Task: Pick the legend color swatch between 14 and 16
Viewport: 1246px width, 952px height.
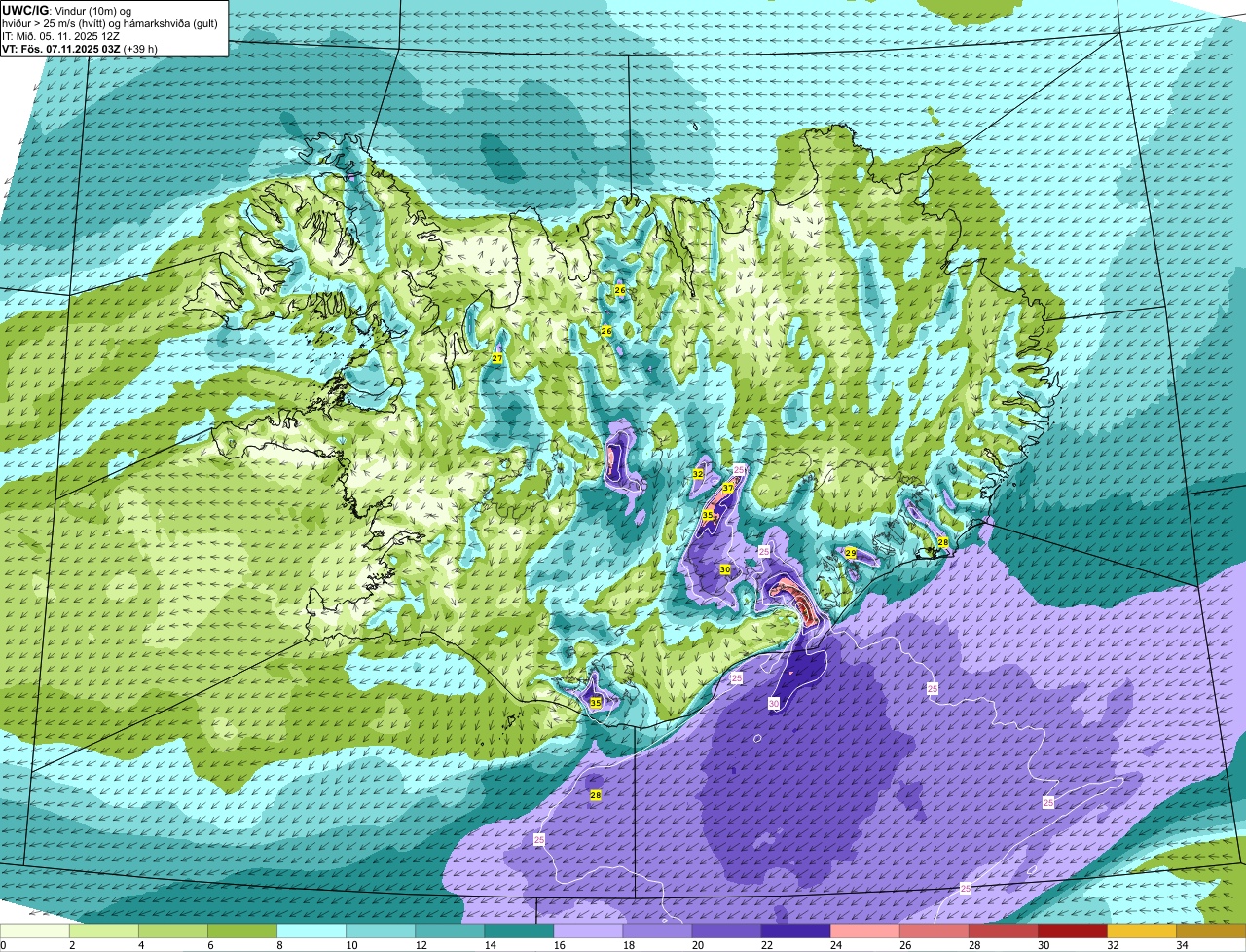Action: [x=519, y=932]
